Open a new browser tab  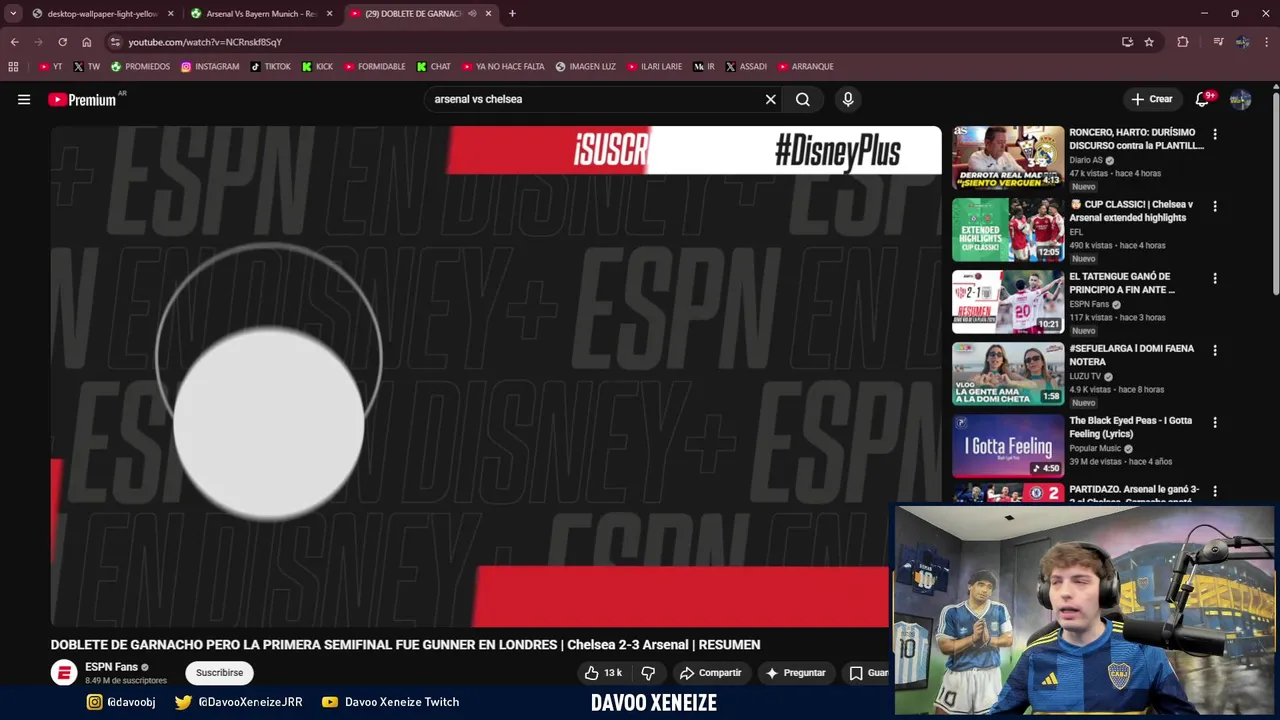coord(512,14)
